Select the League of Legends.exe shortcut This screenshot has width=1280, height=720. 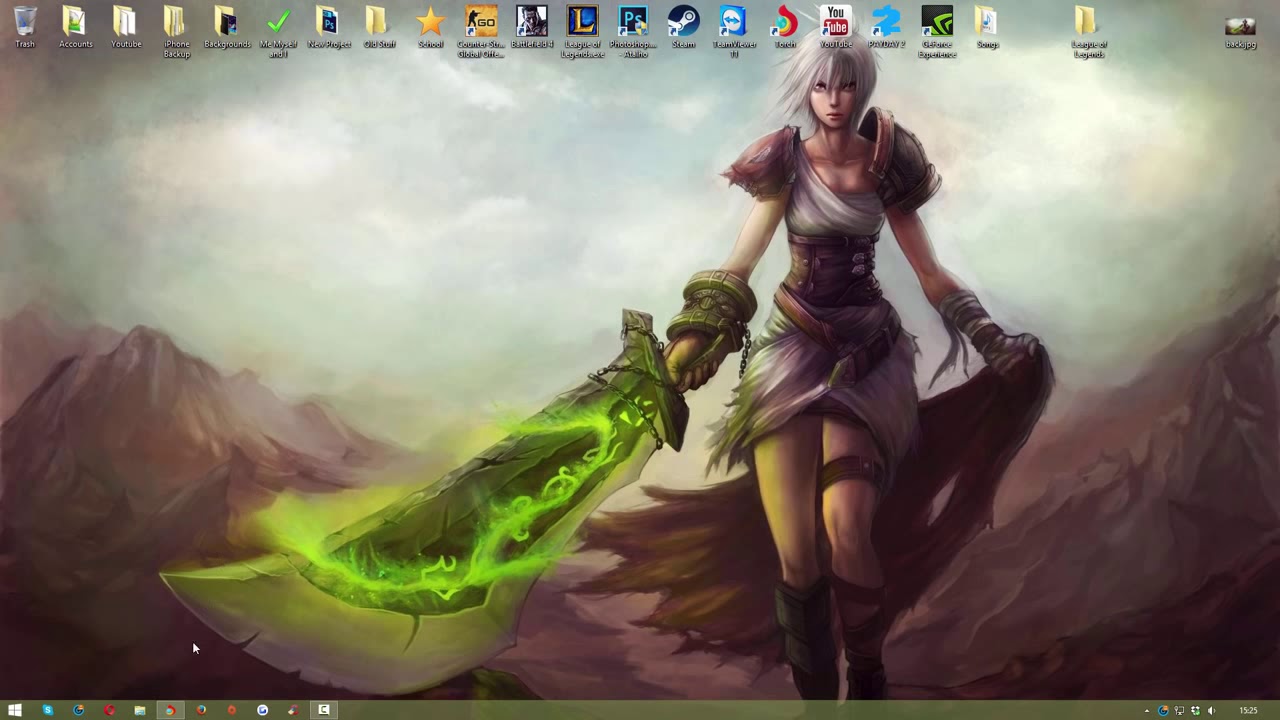[582, 31]
